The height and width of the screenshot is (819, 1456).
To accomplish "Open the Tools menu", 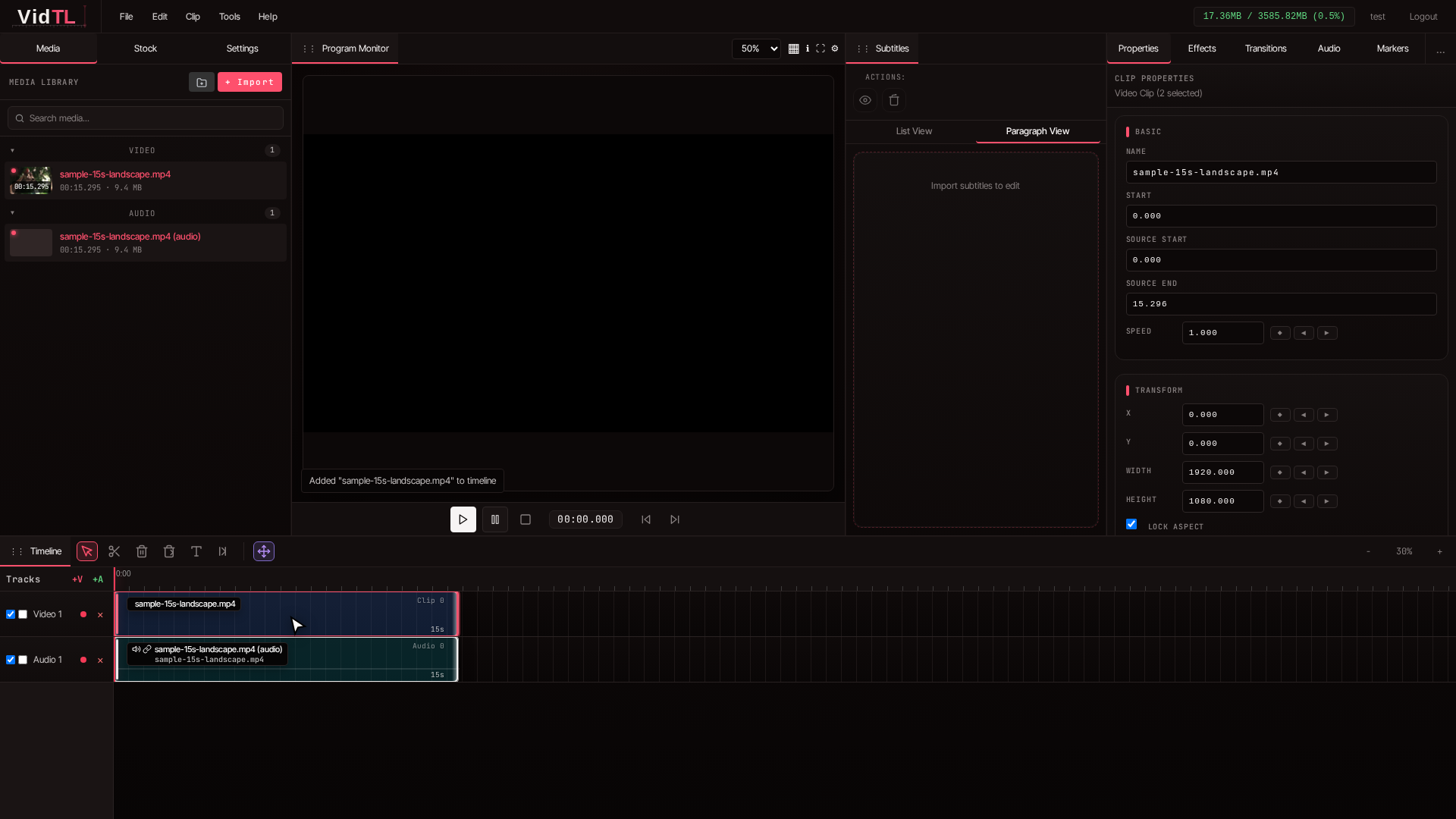I will (230, 17).
